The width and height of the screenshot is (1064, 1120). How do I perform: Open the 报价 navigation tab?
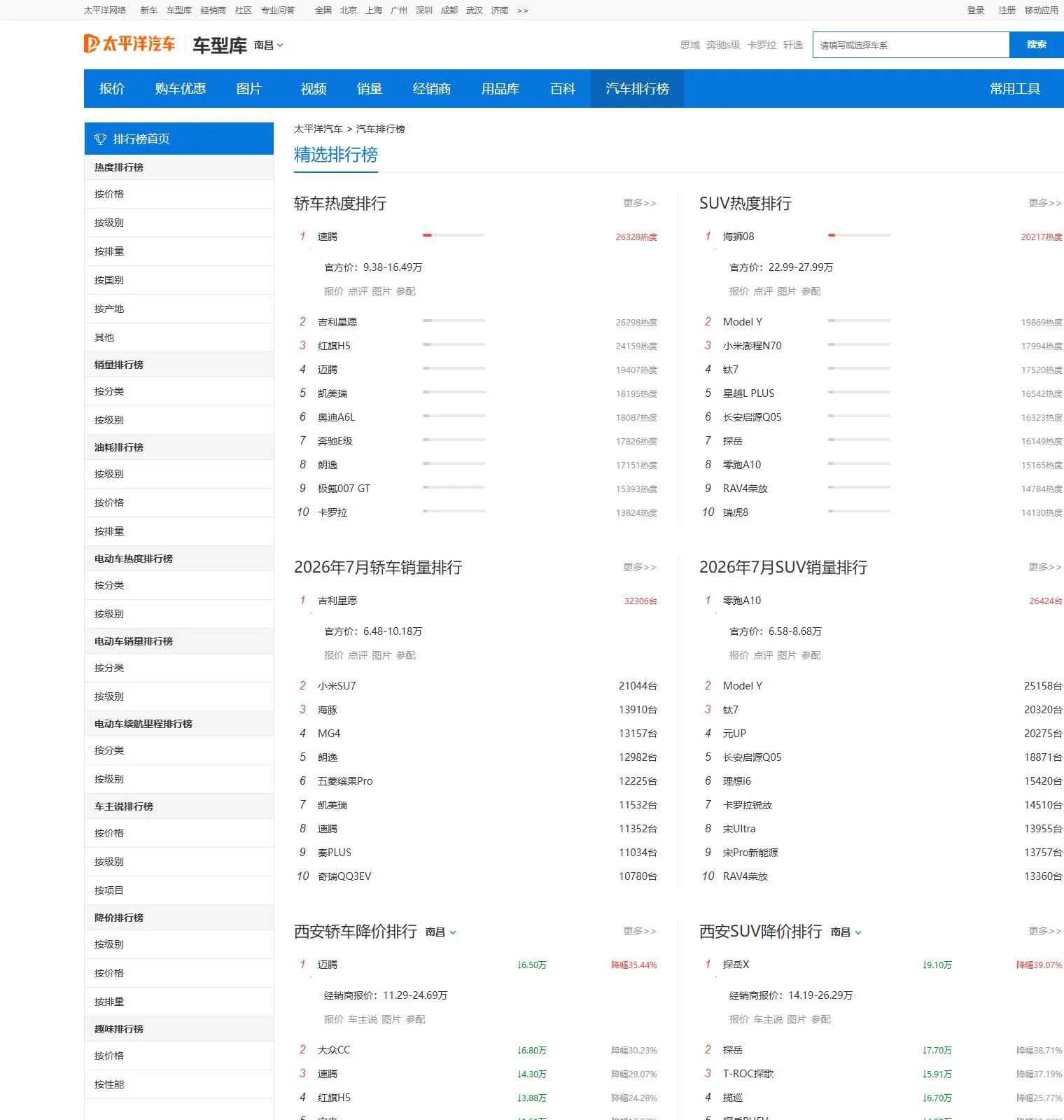[x=111, y=88]
